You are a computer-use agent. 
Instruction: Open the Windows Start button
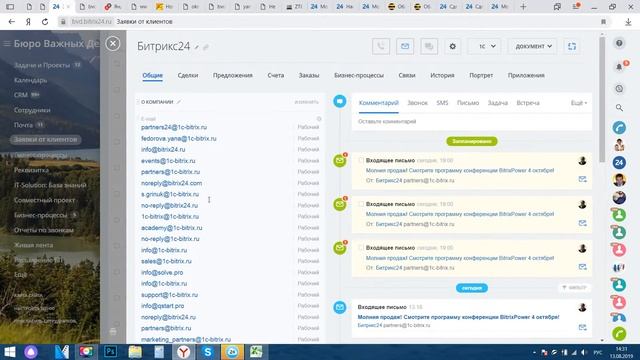click(x=9, y=352)
